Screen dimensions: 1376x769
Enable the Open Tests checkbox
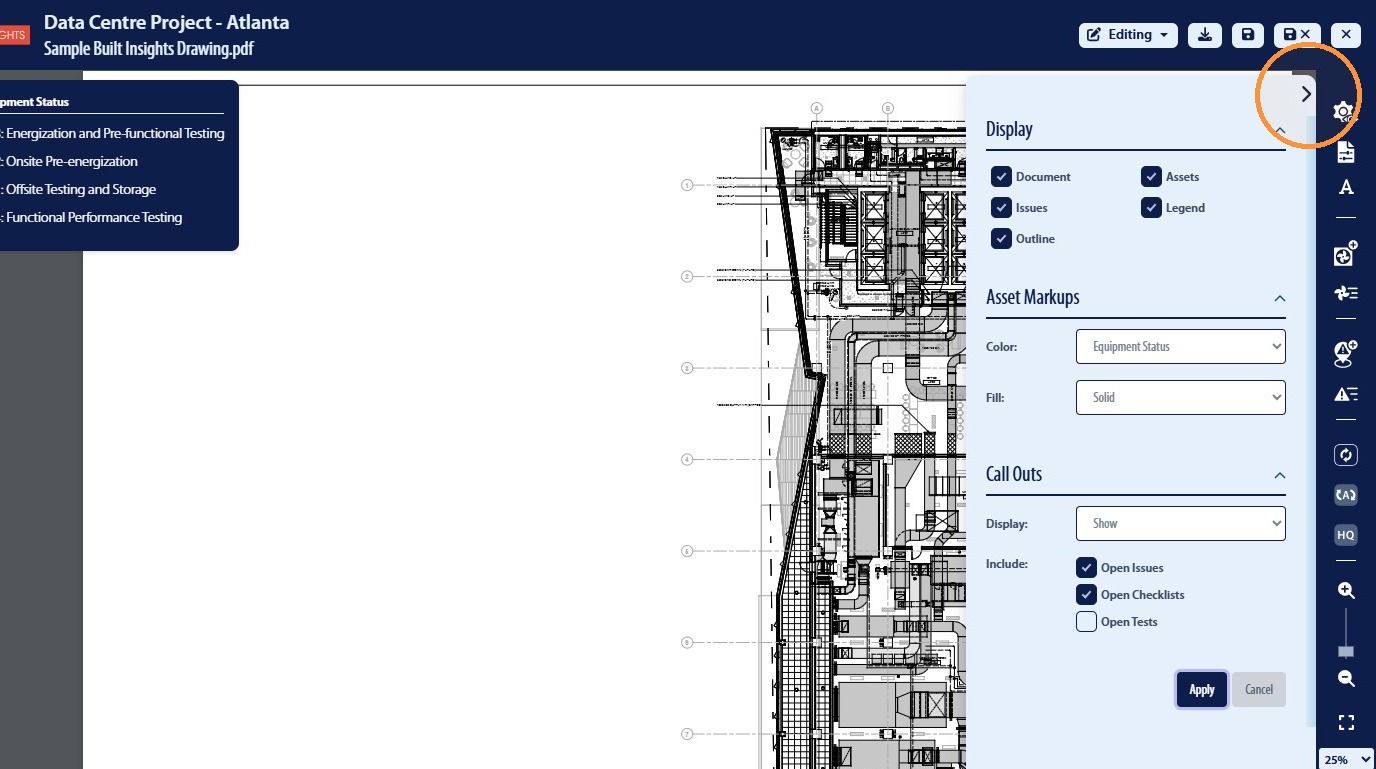tap(1086, 622)
